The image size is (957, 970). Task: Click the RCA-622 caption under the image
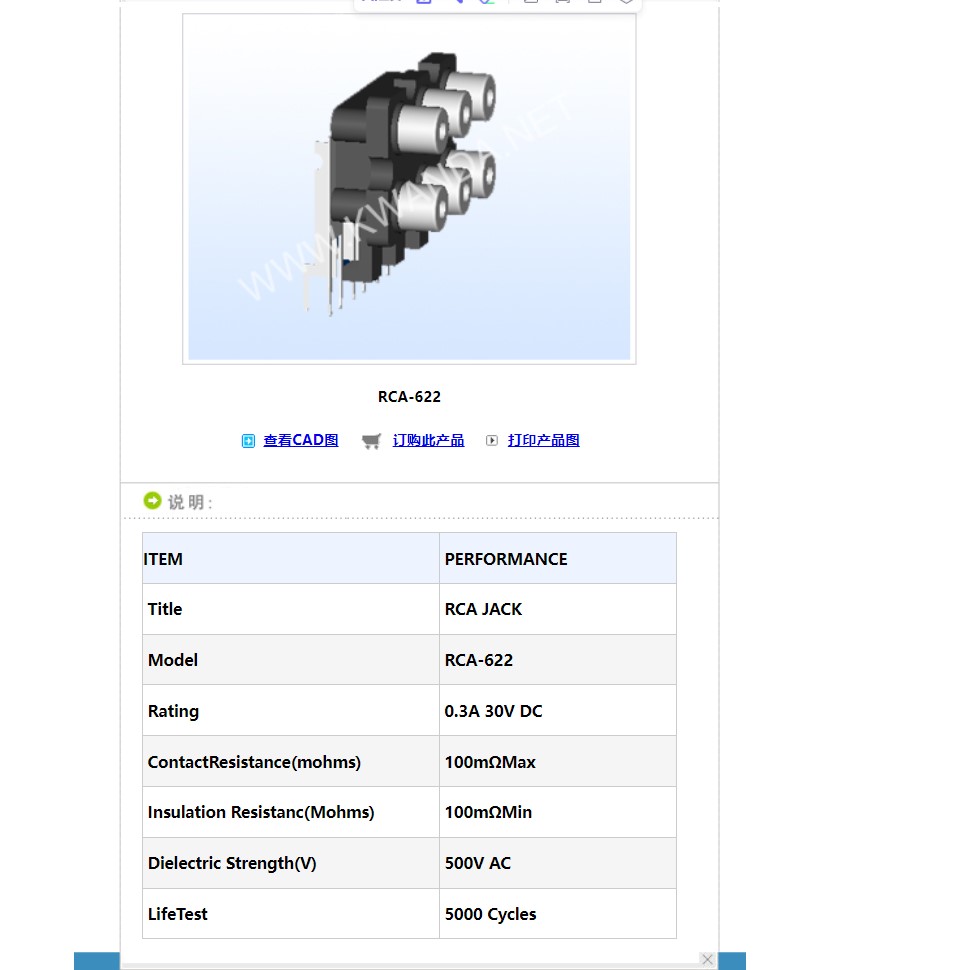coord(410,397)
